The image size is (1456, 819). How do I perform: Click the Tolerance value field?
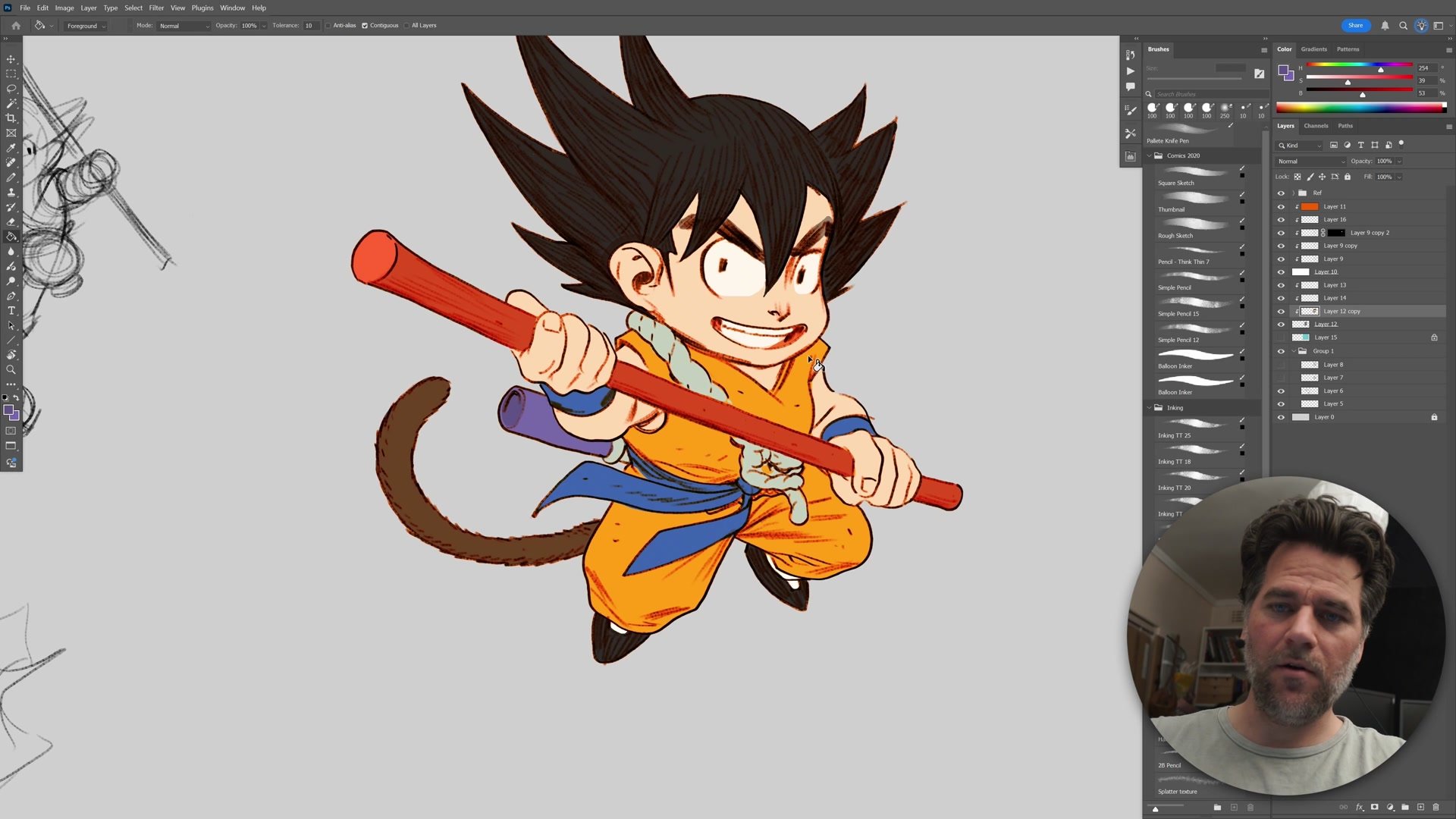pyautogui.click(x=310, y=26)
